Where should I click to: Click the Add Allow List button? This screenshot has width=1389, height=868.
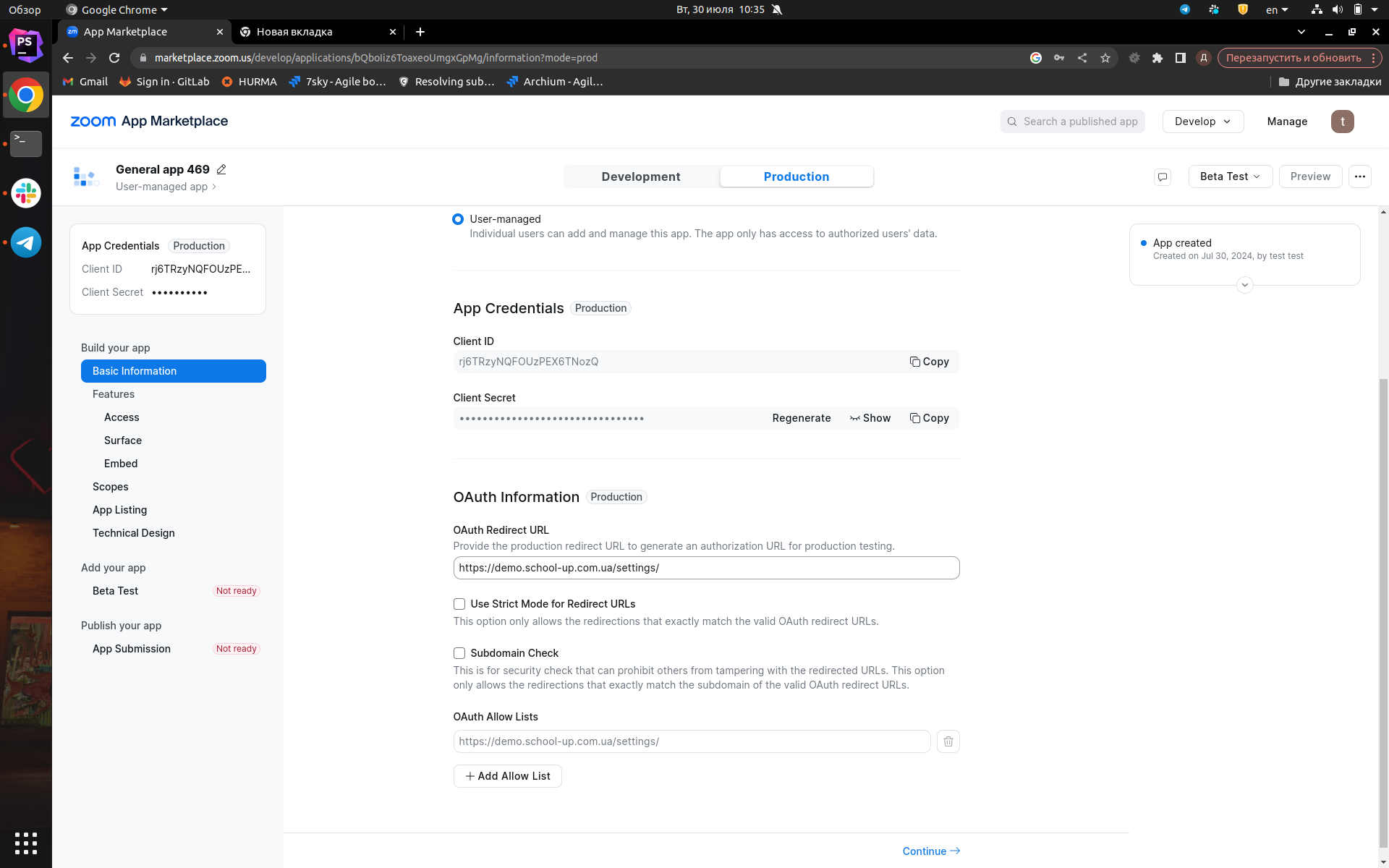pyautogui.click(x=508, y=776)
